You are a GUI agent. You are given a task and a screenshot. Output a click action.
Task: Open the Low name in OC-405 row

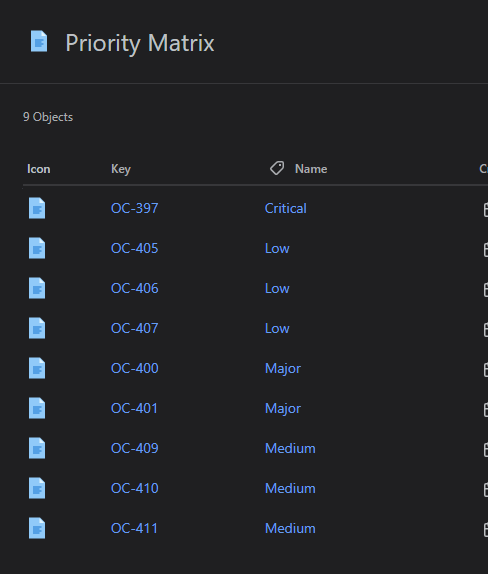pos(277,248)
